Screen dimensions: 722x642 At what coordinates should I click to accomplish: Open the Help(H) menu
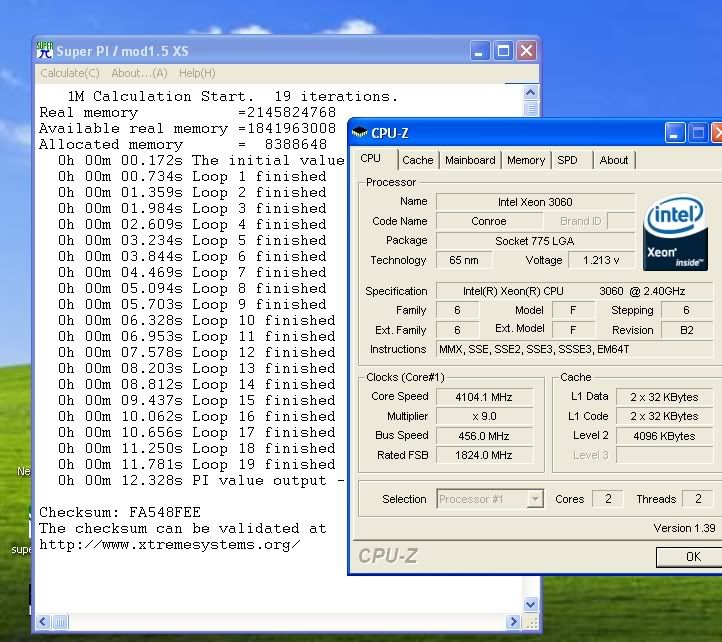point(197,73)
